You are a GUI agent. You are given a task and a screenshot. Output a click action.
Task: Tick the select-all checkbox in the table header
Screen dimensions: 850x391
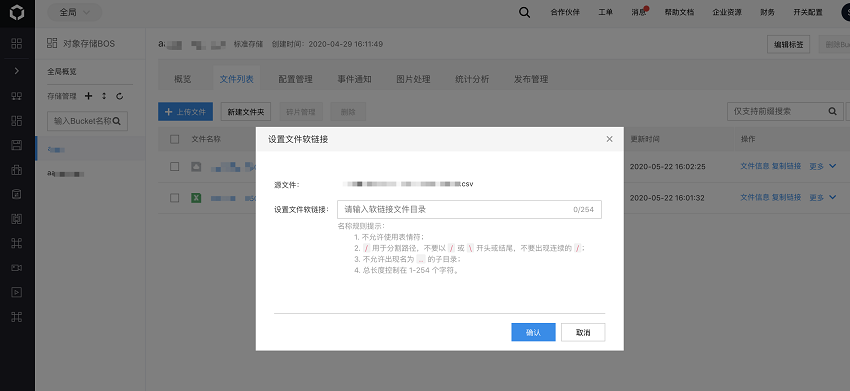[175, 139]
